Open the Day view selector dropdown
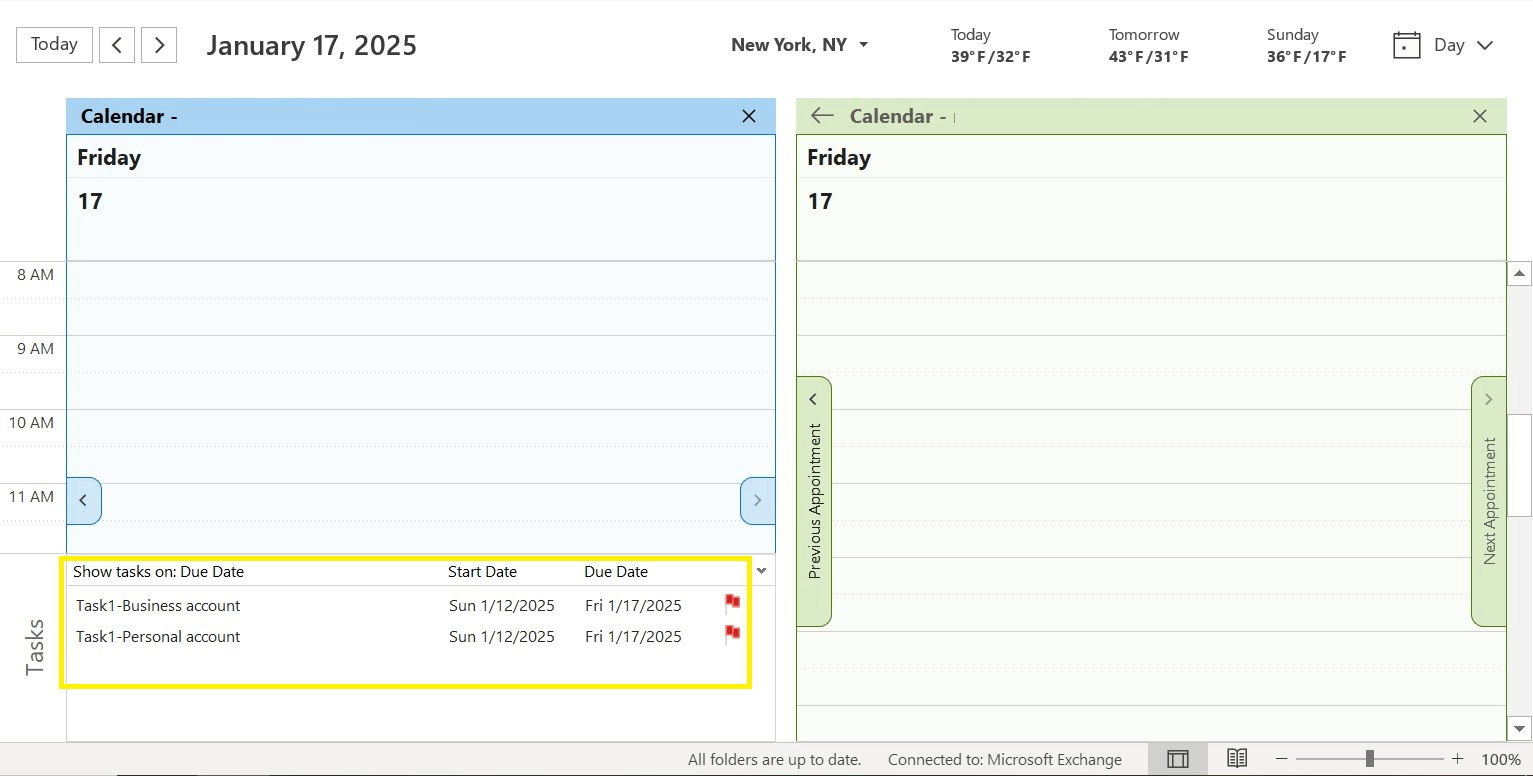This screenshot has height=776, width=1533. [1484, 45]
